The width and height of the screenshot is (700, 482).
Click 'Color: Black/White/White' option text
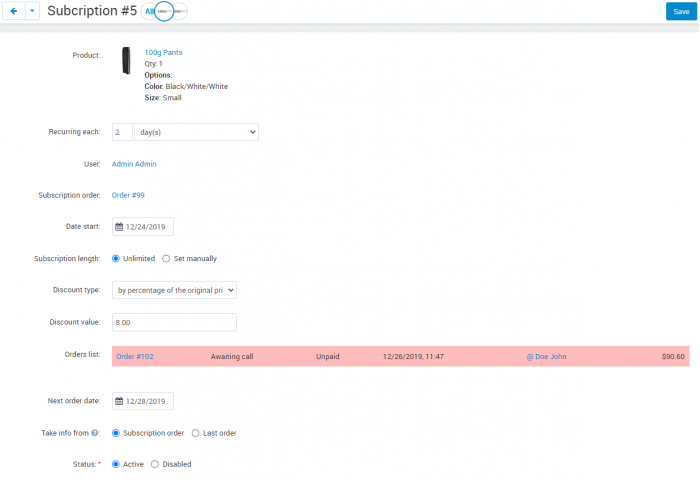[x=186, y=86]
